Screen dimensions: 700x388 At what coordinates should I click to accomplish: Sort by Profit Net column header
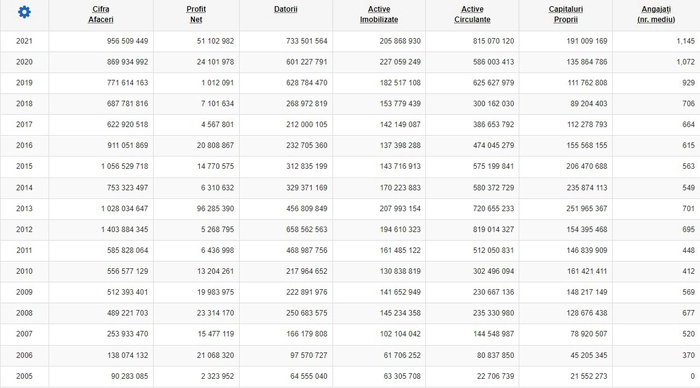[196, 14]
